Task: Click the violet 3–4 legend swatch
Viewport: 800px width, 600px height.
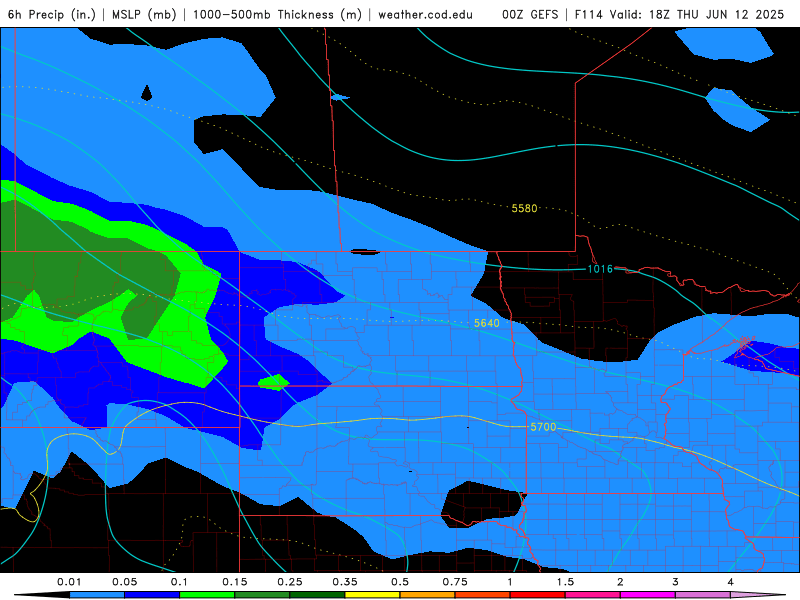Action: (703, 595)
